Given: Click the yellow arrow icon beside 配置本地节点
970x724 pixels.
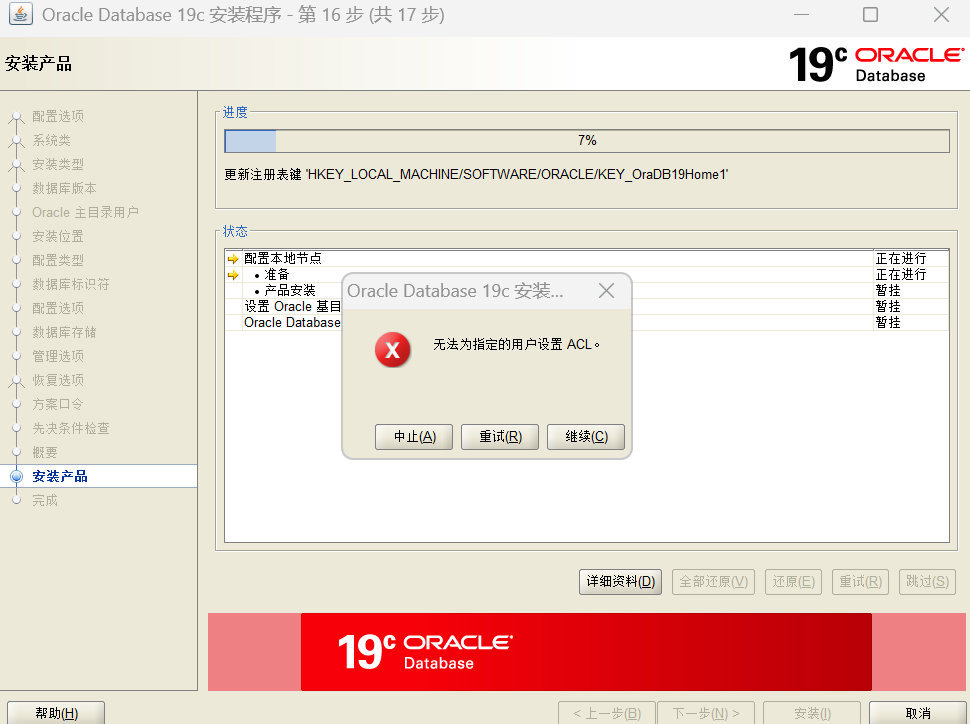Looking at the screenshot, I should pyautogui.click(x=233, y=259).
